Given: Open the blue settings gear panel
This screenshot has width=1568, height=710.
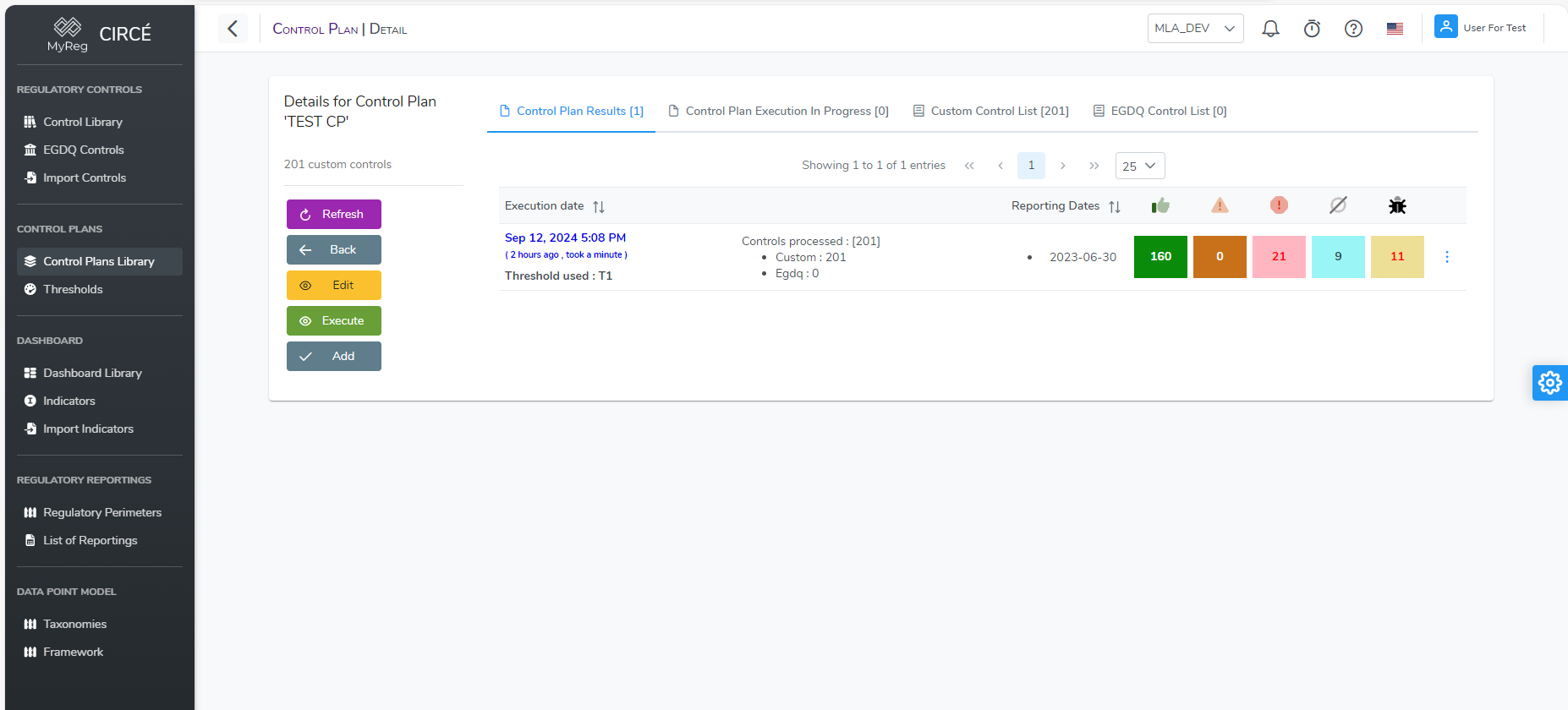Looking at the screenshot, I should [x=1549, y=383].
